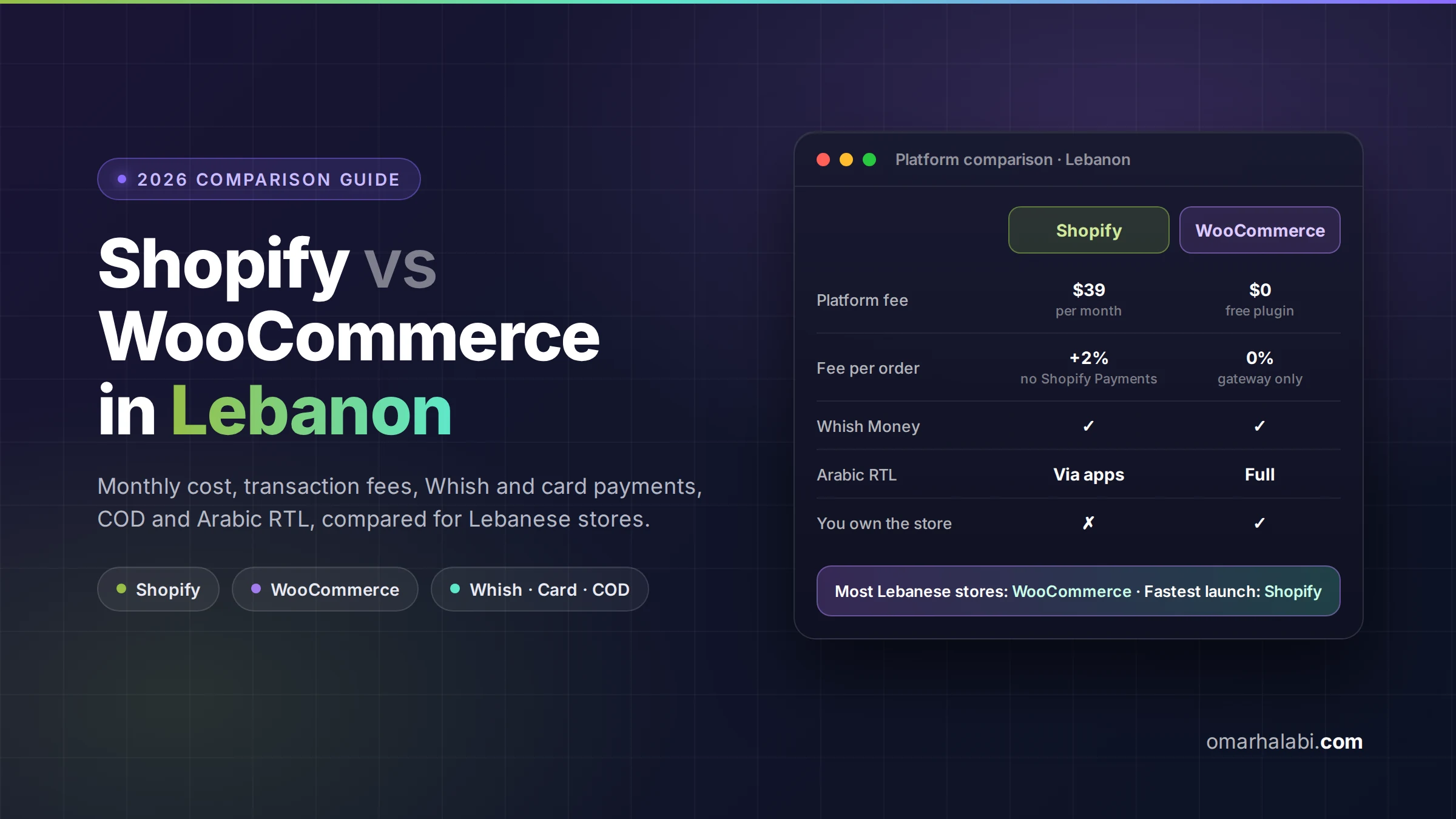Click the verdict banner about Lebanese stores

tap(1078, 591)
